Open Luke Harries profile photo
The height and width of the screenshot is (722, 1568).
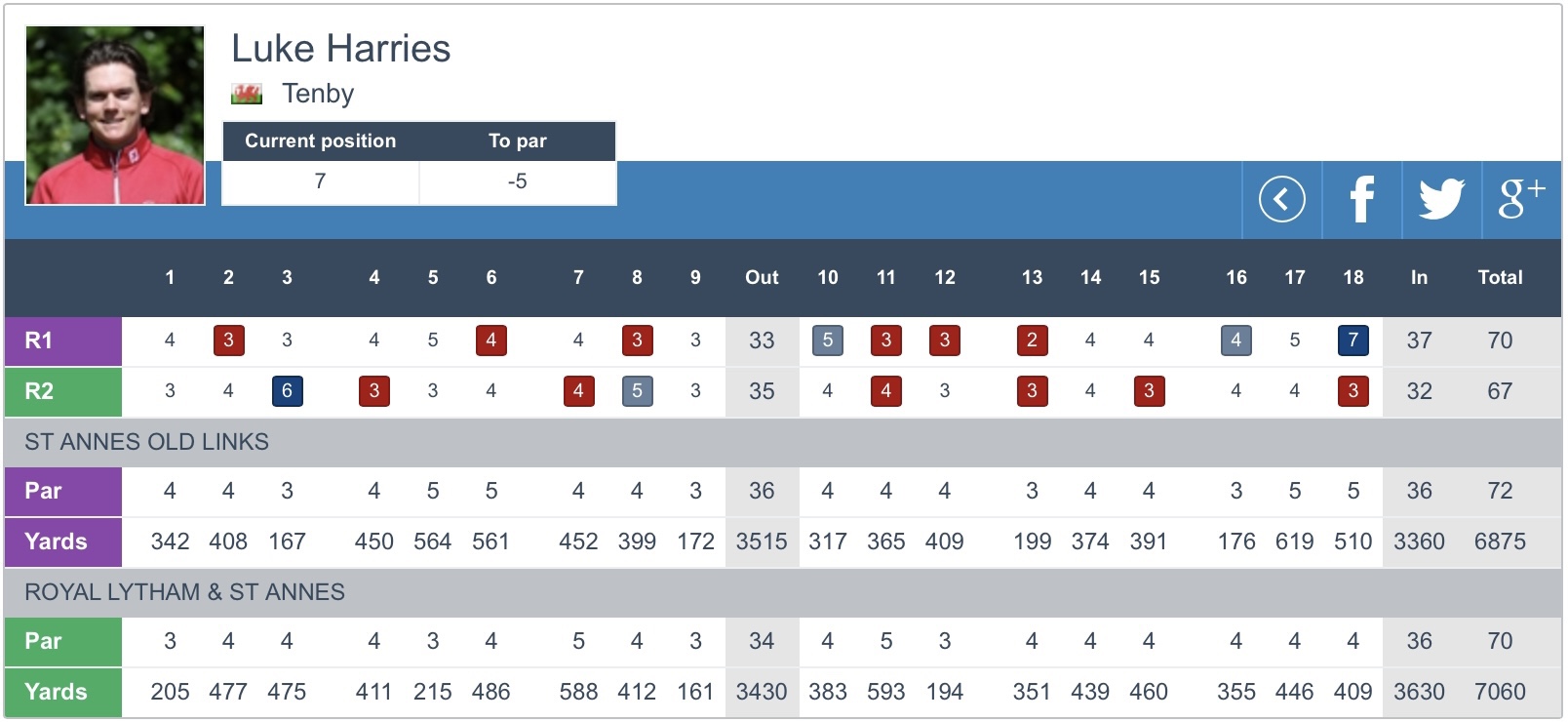pos(115,115)
